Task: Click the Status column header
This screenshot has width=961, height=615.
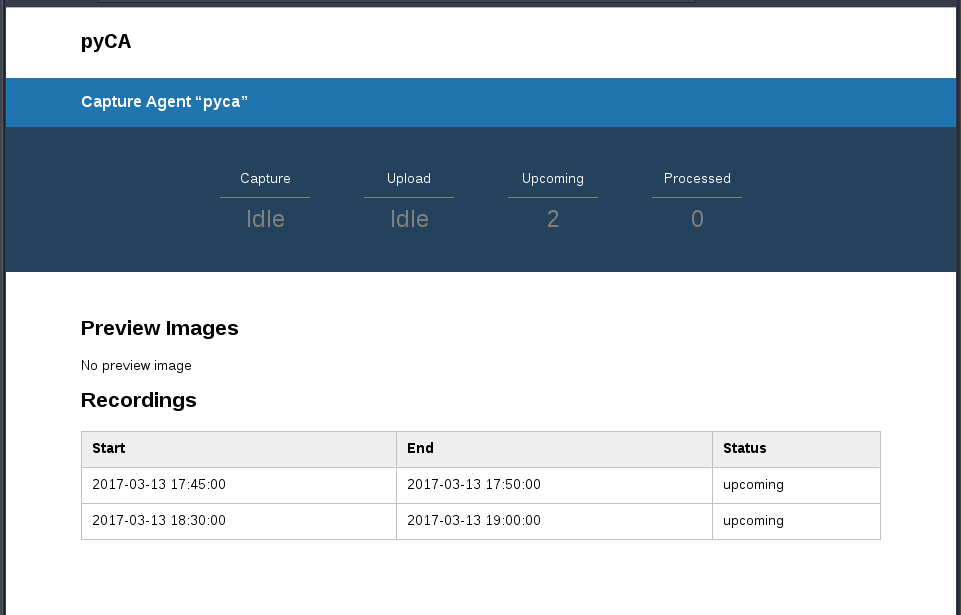Action: click(x=743, y=448)
